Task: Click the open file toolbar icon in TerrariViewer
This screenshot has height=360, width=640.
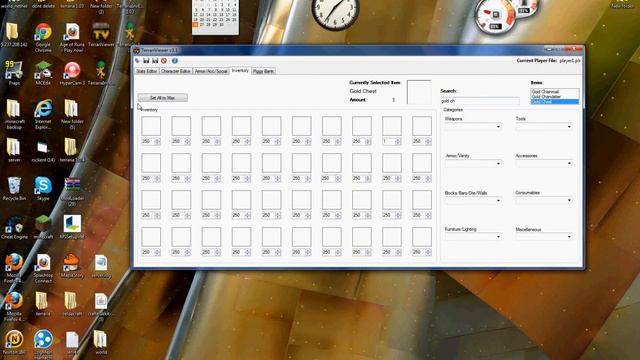Action: click(x=138, y=61)
